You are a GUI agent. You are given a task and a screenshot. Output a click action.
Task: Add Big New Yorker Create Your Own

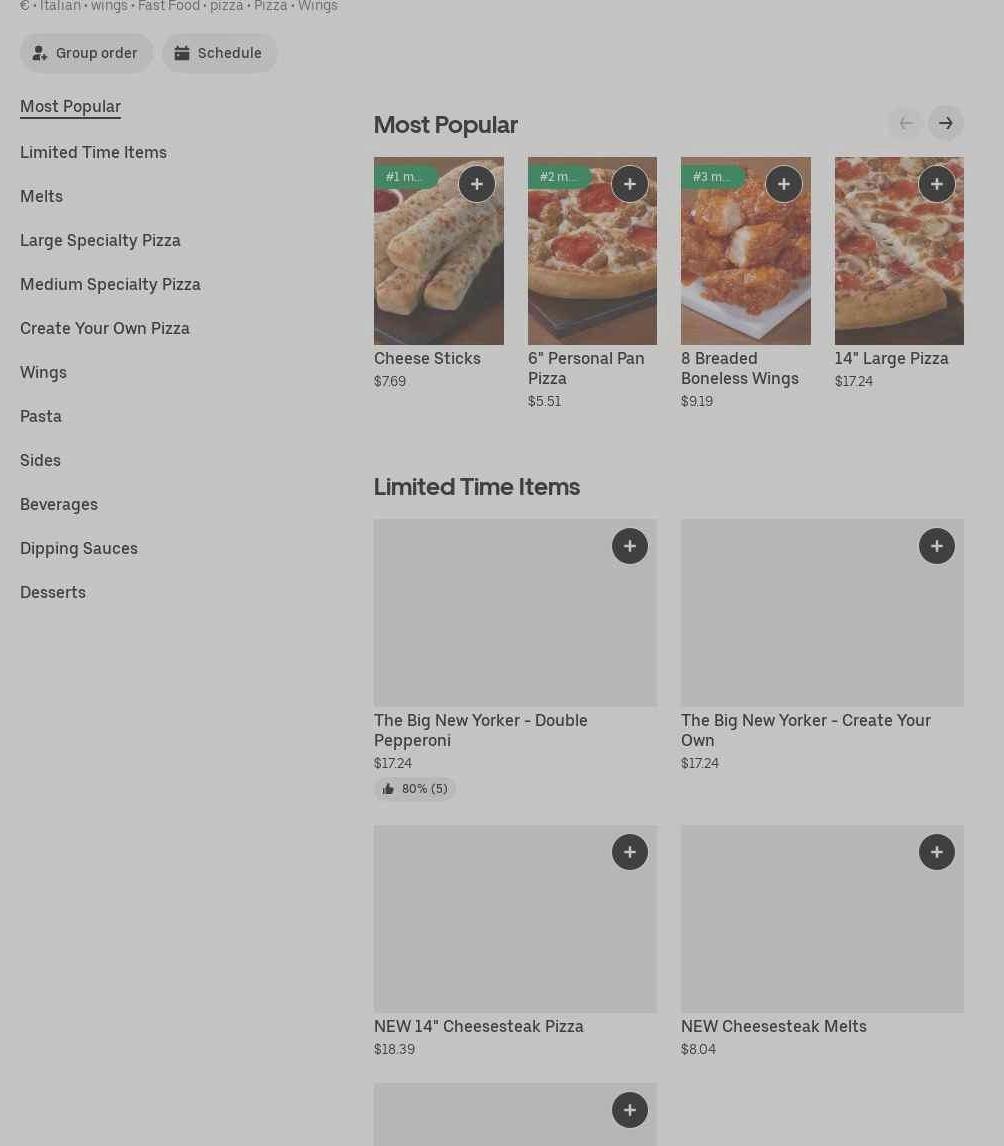point(937,546)
